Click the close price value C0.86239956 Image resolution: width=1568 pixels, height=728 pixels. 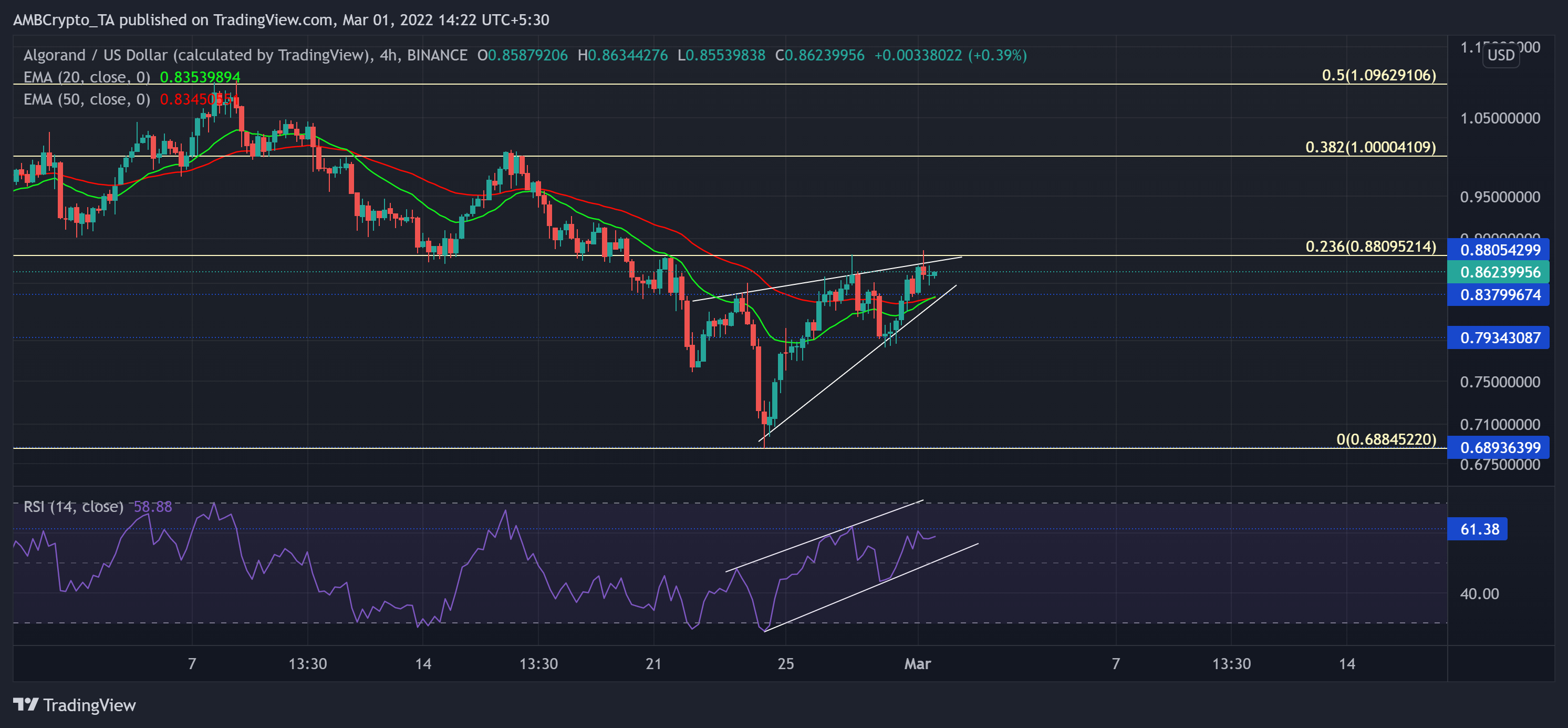point(819,55)
